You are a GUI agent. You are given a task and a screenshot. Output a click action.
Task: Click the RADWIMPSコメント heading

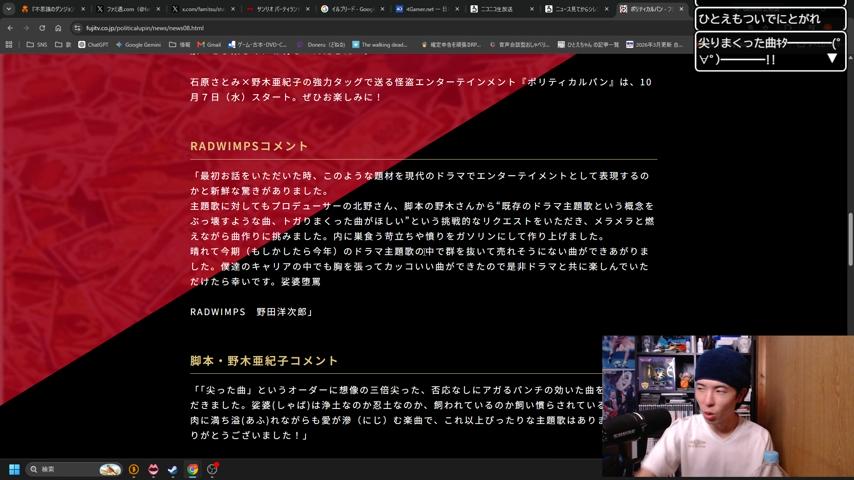point(249,146)
